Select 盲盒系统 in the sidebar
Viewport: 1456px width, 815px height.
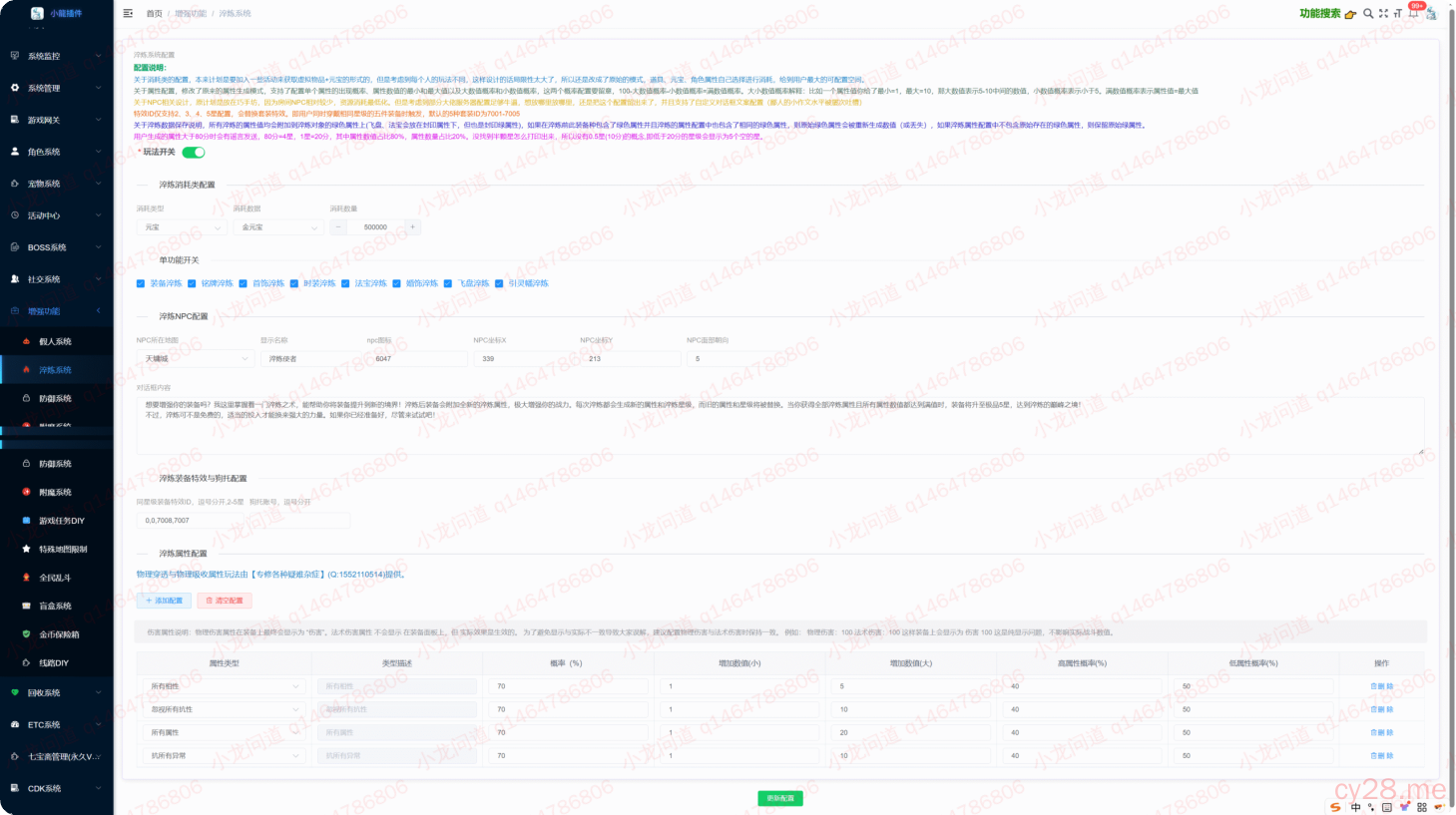[55, 606]
